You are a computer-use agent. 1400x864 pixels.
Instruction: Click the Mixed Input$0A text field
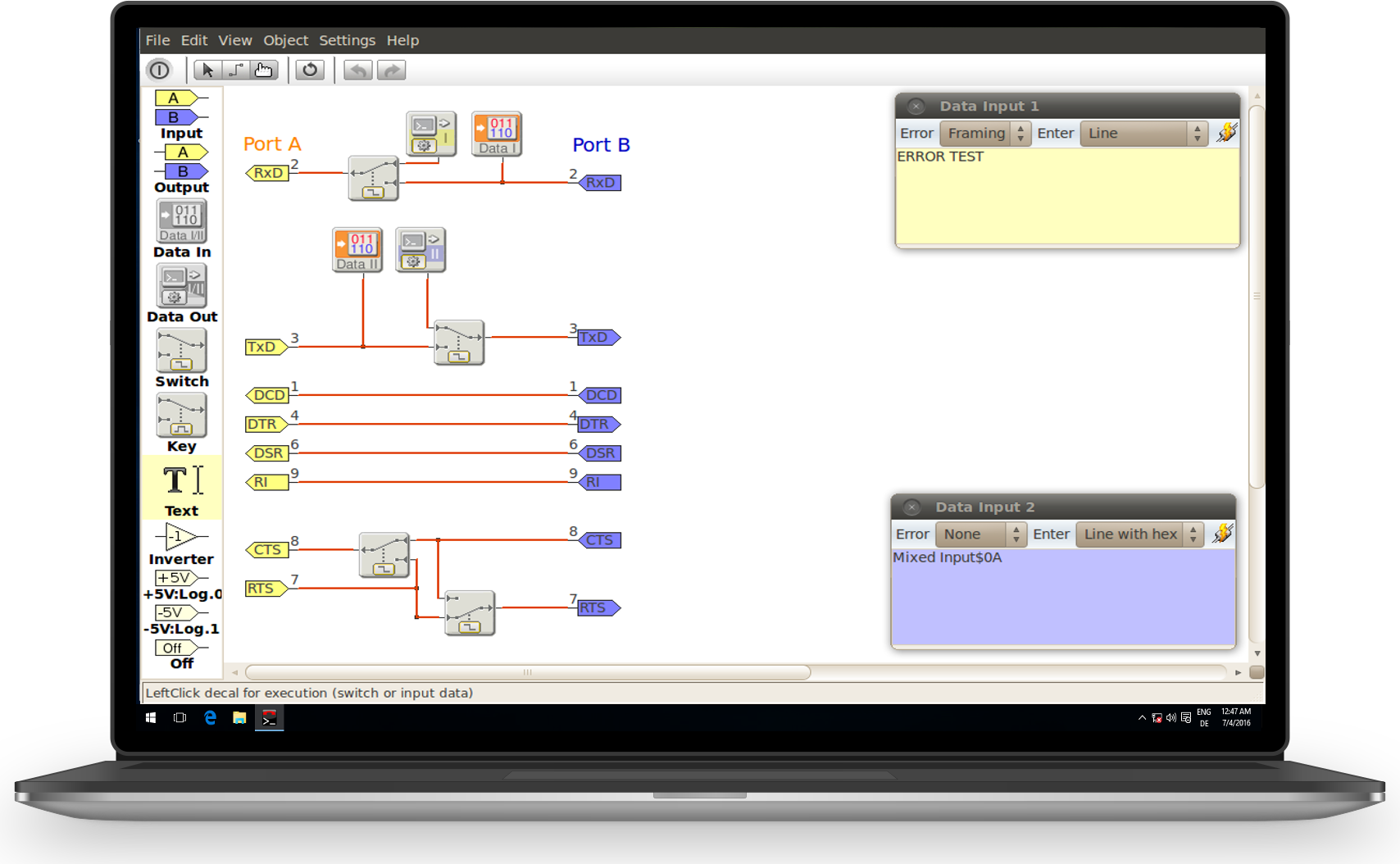click(x=1063, y=597)
